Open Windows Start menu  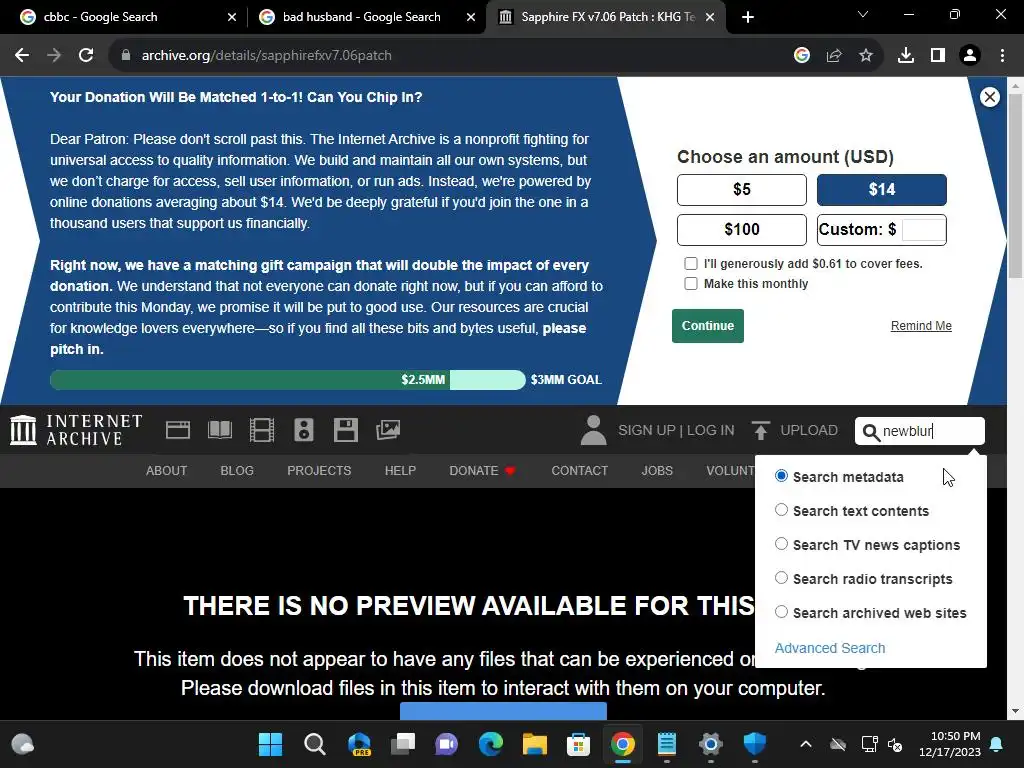coord(270,744)
